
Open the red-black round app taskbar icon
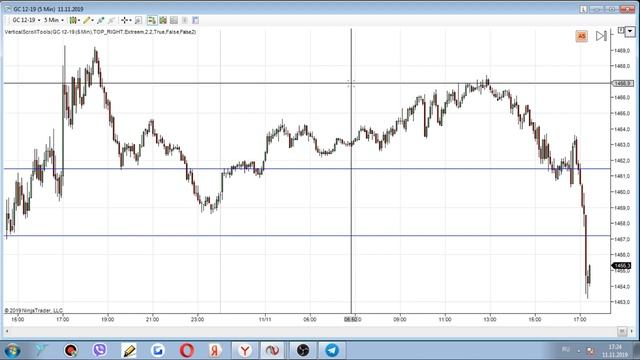[71, 350]
